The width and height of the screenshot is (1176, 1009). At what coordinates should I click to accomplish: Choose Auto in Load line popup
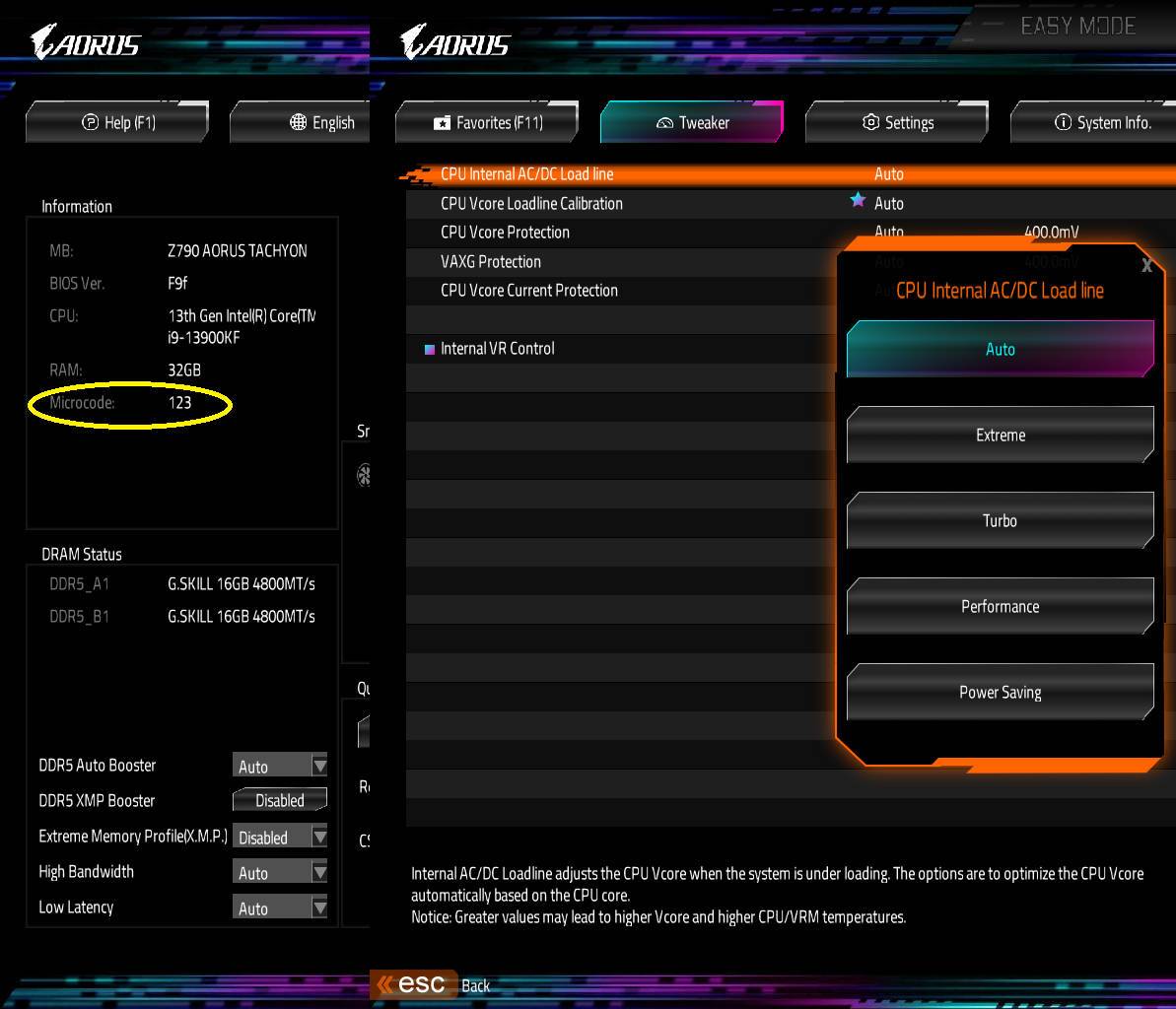coord(1000,350)
